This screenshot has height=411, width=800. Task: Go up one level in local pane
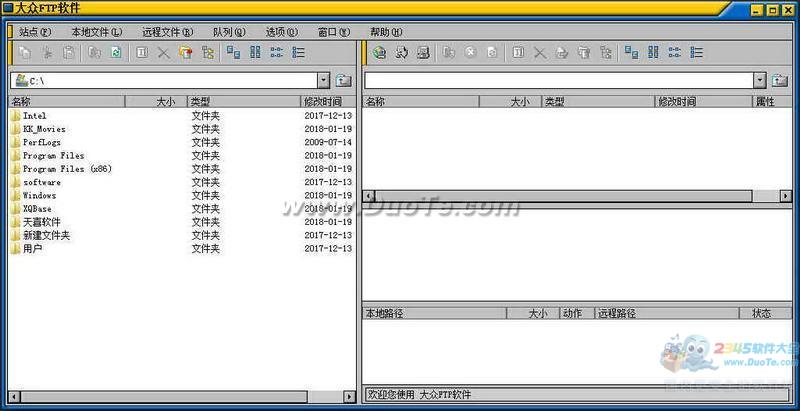[343, 81]
